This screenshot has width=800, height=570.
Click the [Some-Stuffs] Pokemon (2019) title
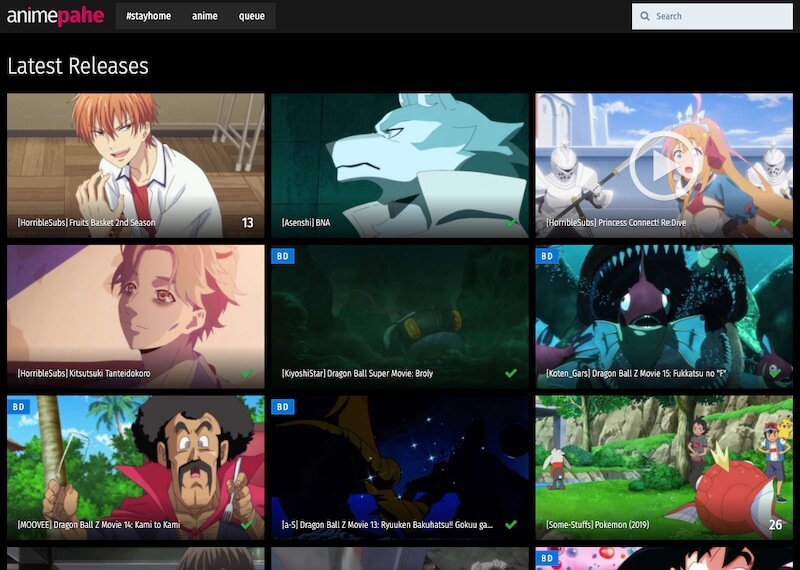597,525
